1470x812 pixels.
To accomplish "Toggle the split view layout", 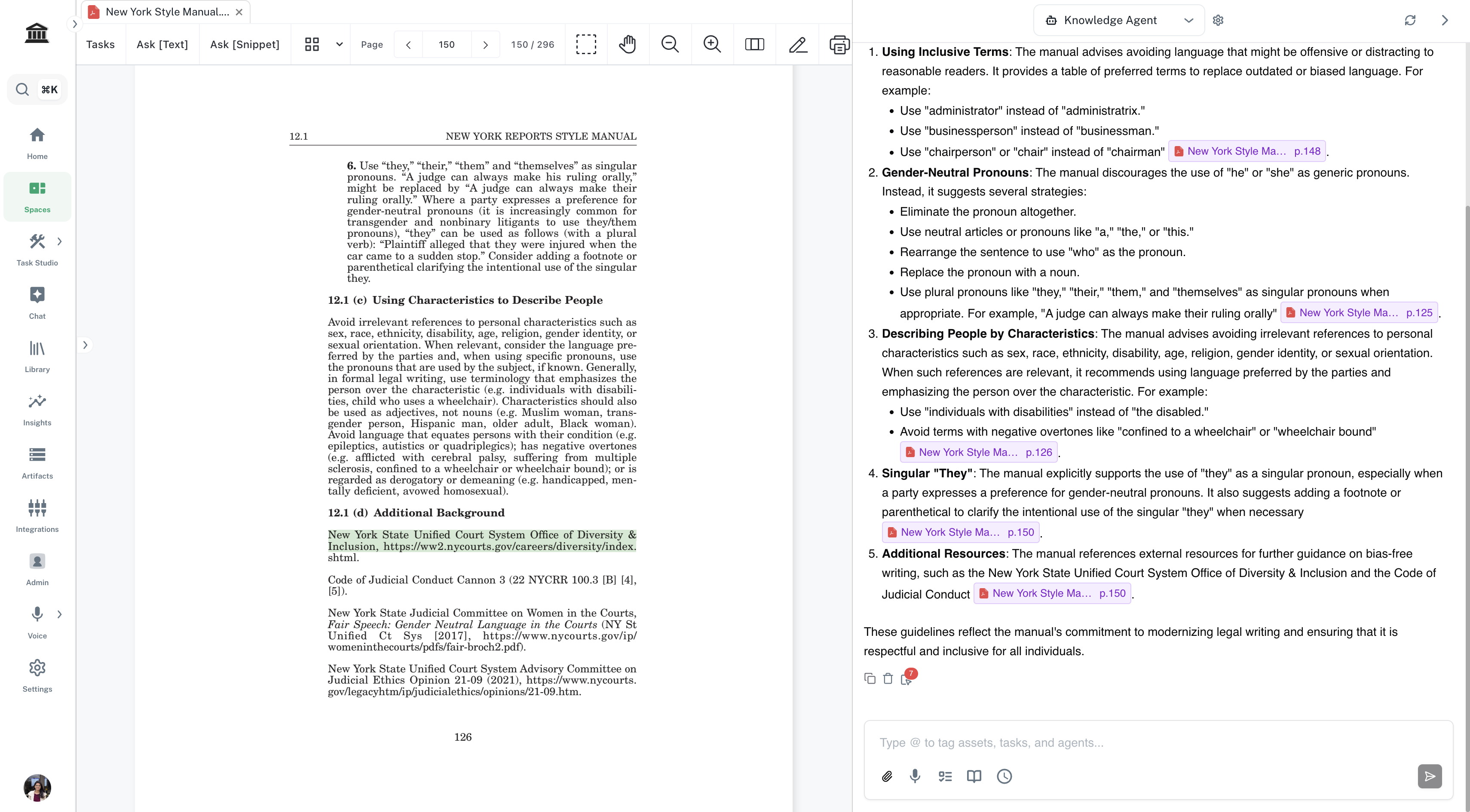I will coord(754,44).
